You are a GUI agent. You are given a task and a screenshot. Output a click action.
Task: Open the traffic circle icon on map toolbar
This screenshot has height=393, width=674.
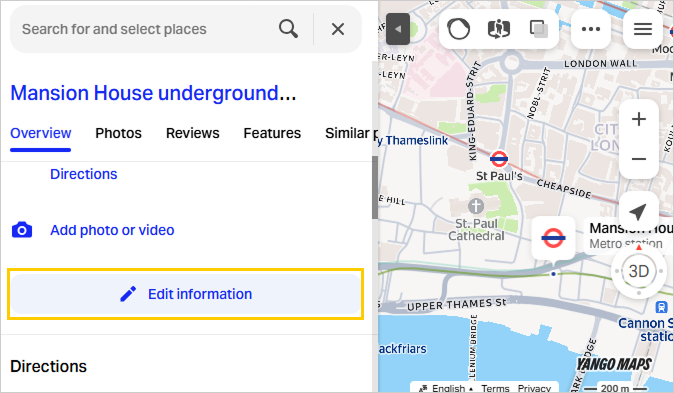458,29
